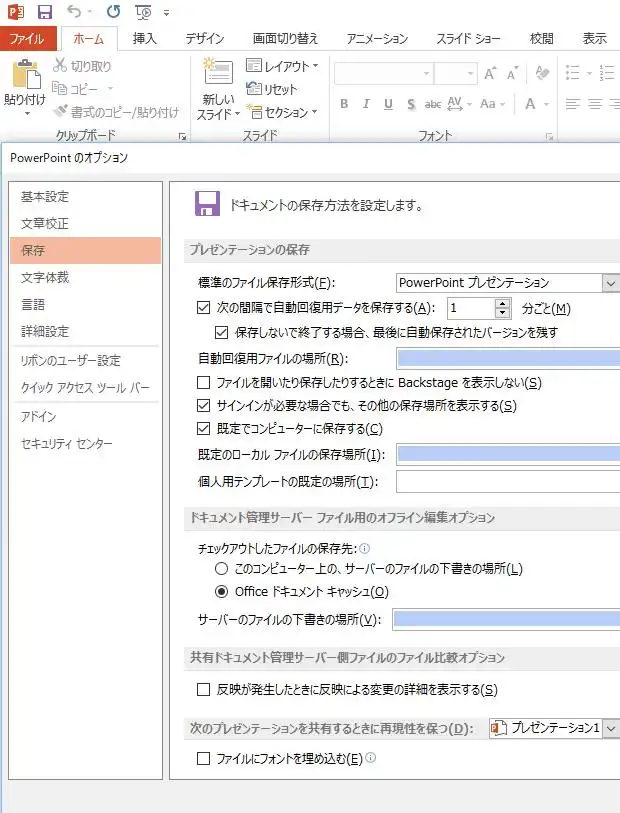Click the info icon beside フォントを埋め込む
The height and width of the screenshot is (813, 620).
371,759
